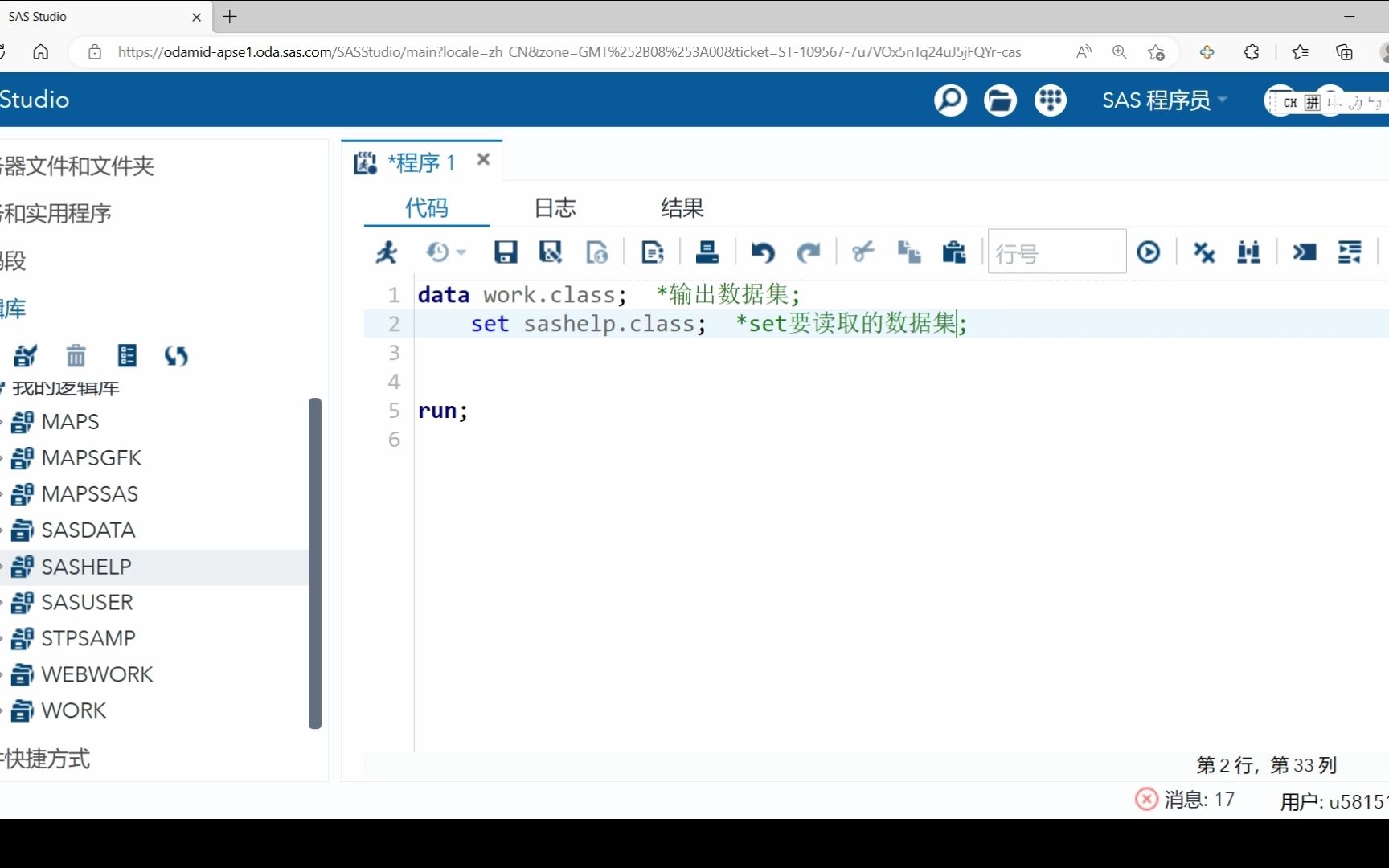Save the program using the floppy disk icon
The width and height of the screenshot is (1389, 868).
click(506, 252)
